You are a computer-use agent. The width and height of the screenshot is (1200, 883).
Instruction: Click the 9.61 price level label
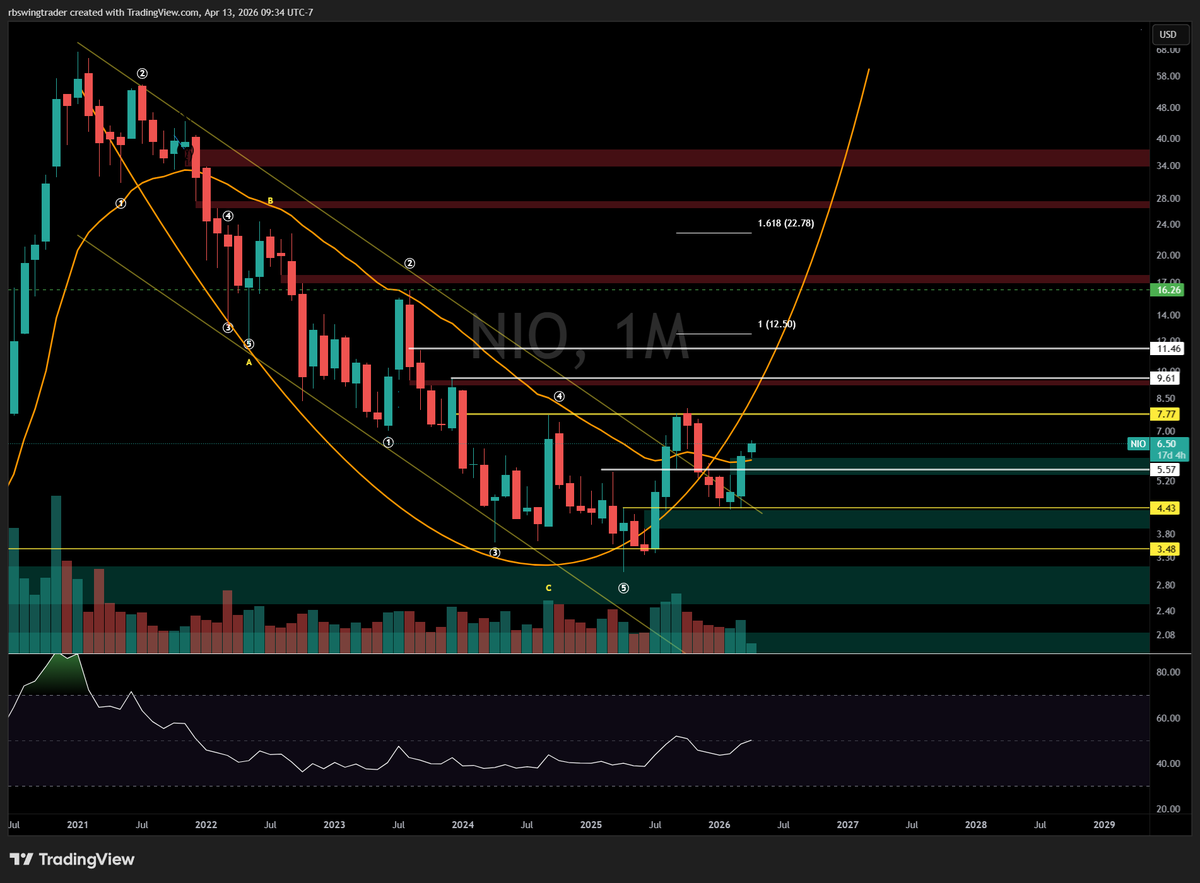[1166, 379]
